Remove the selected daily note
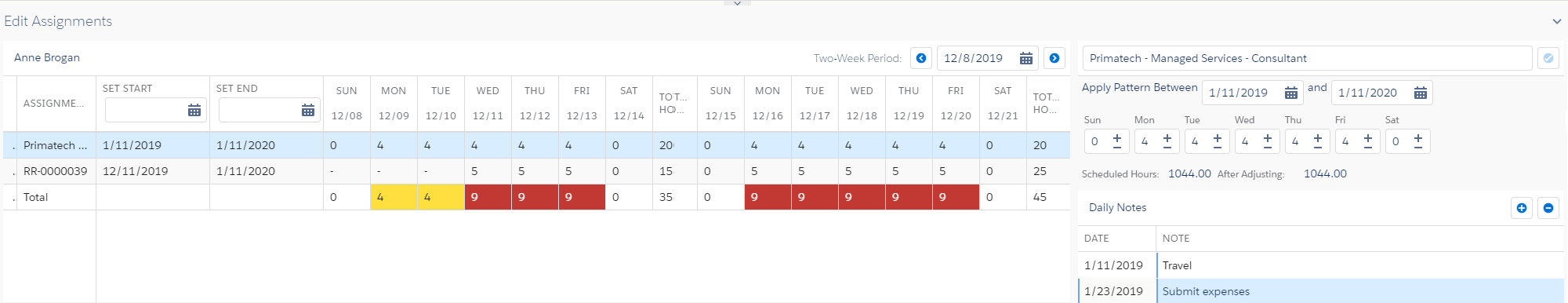Screen dimensions: 1568x303 [x=1548, y=208]
